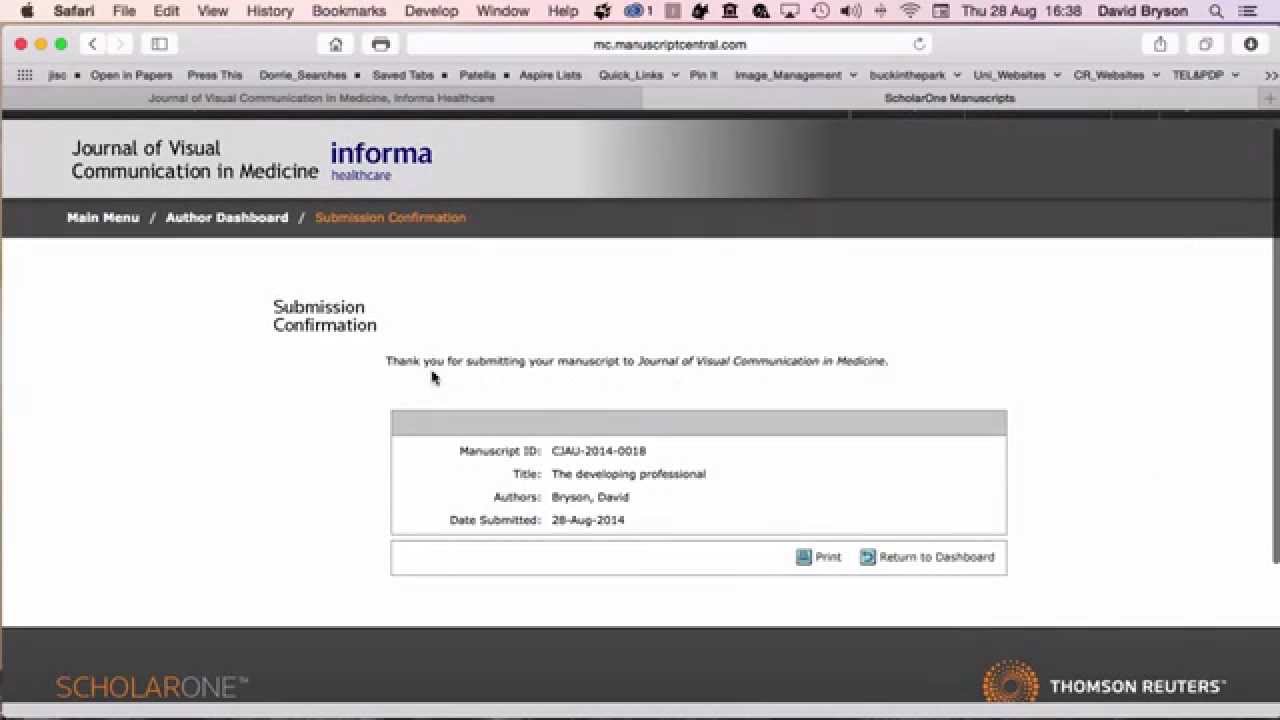This screenshot has height=720, width=1280.
Task: Open the Develop menu
Action: tap(431, 11)
